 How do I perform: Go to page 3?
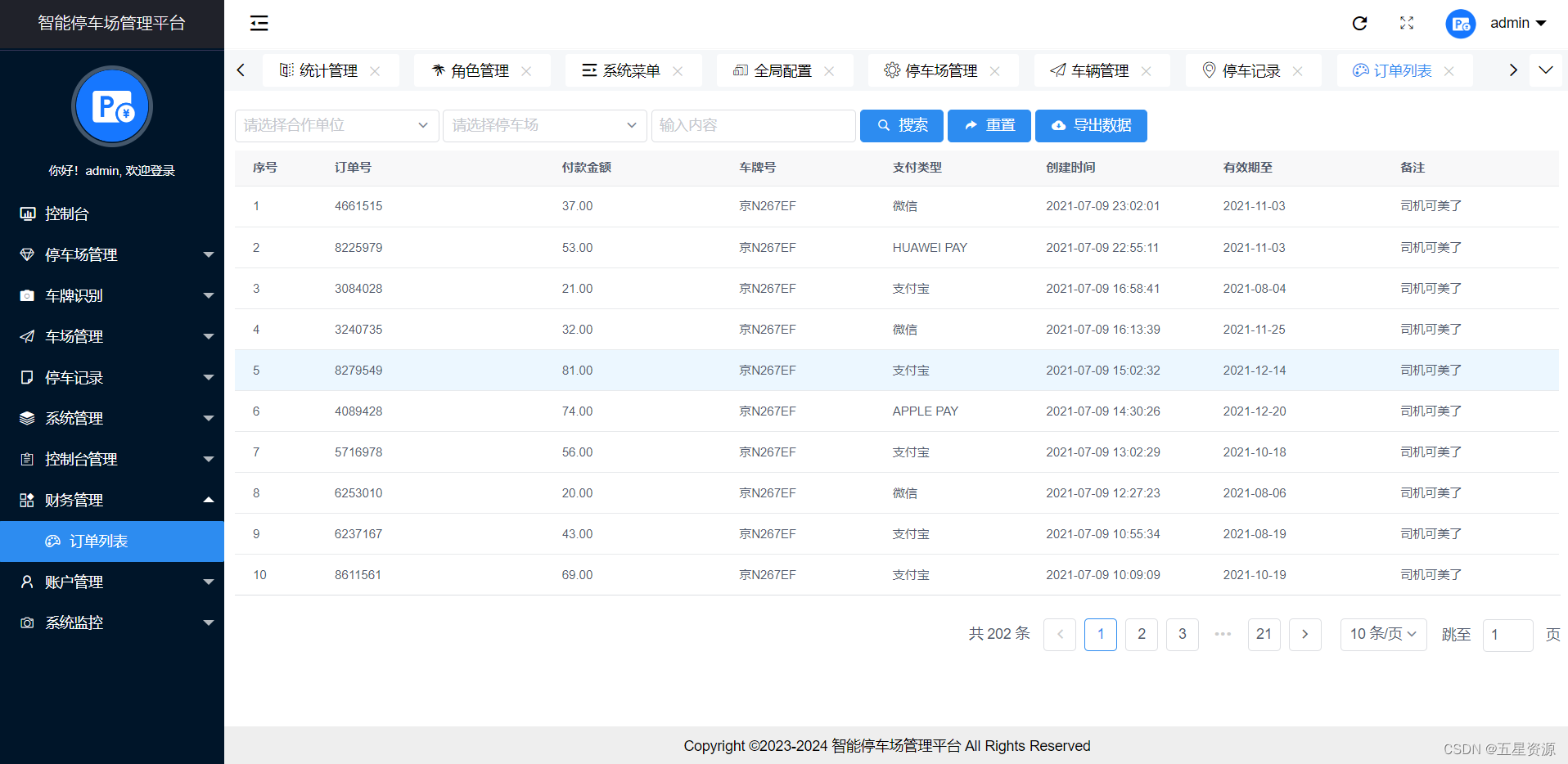(1183, 634)
